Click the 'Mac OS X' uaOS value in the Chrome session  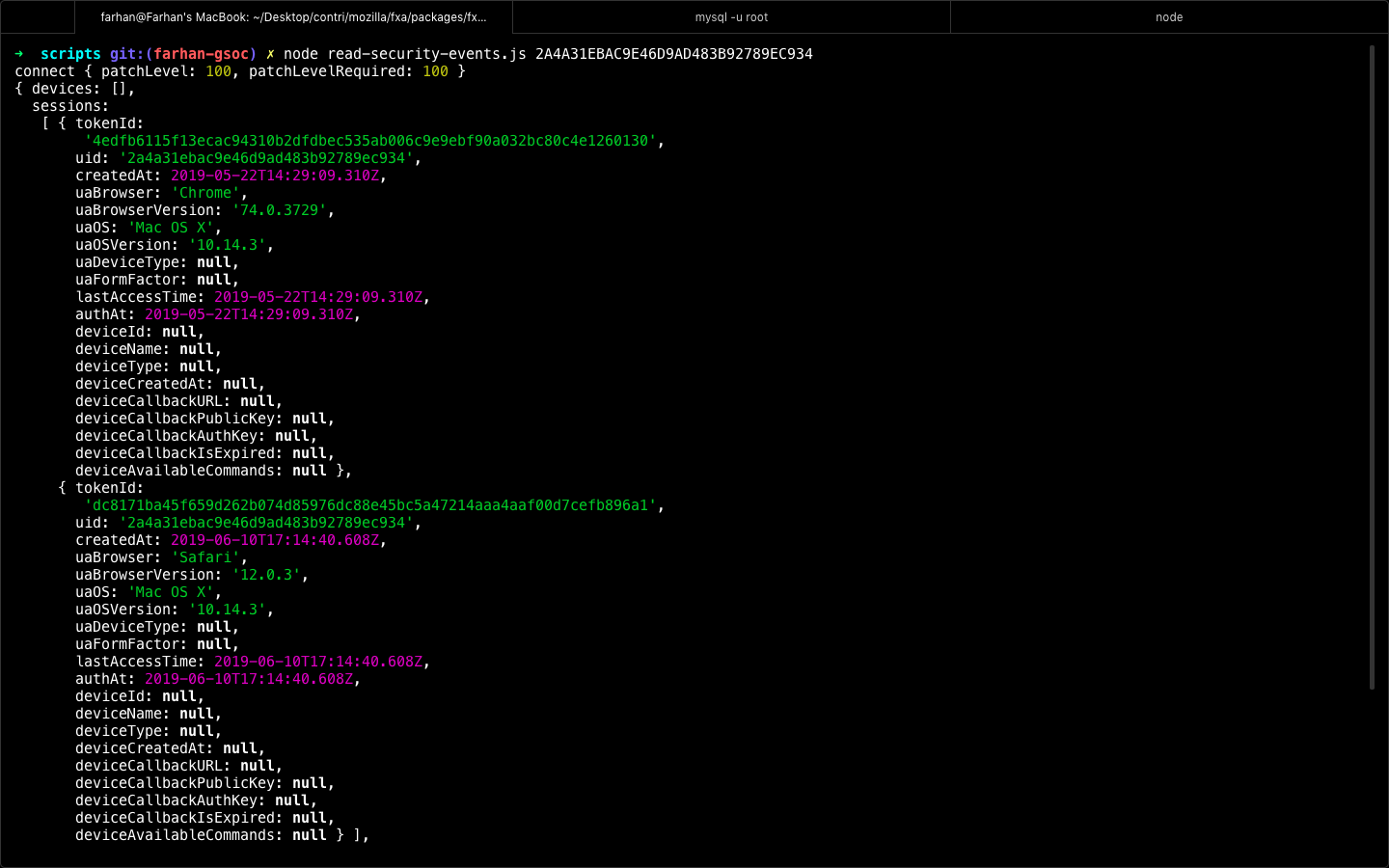(x=171, y=228)
